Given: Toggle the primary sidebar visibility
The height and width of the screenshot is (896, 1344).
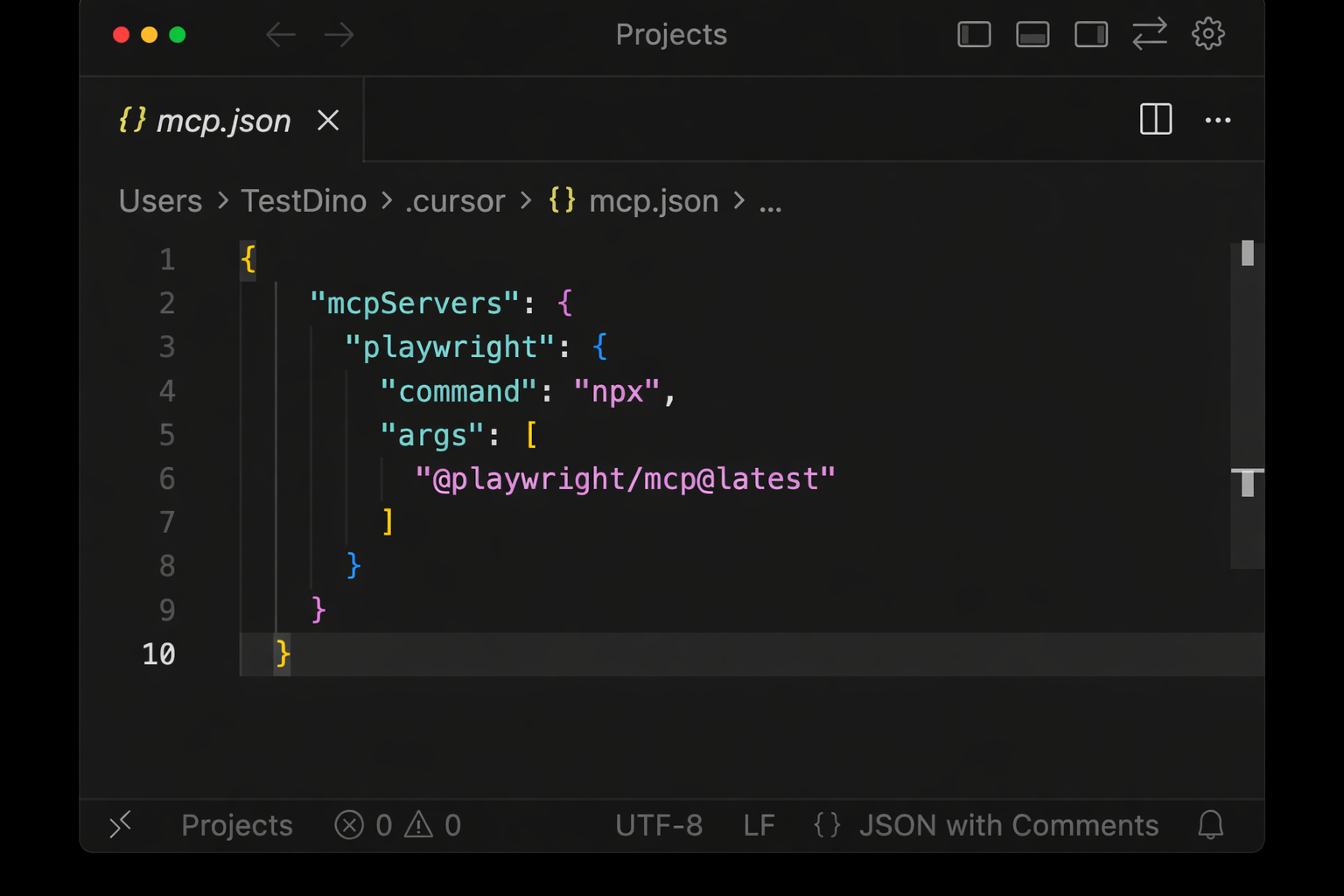Looking at the screenshot, I should pyautogui.click(x=974, y=34).
